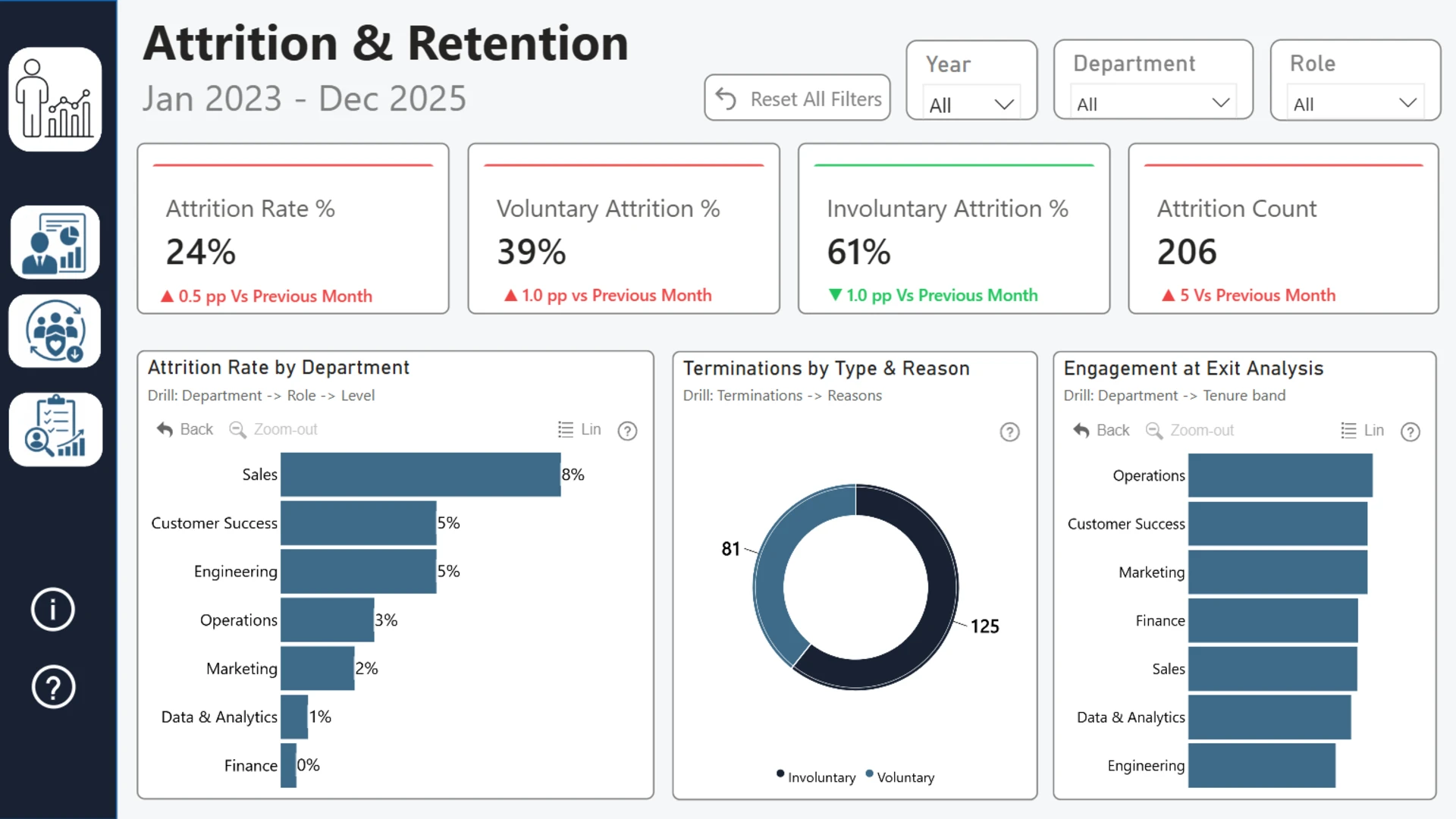Click the Involuntary legend dot
This screenshot has width=1456, height=819.
click(x=780, y=774)
